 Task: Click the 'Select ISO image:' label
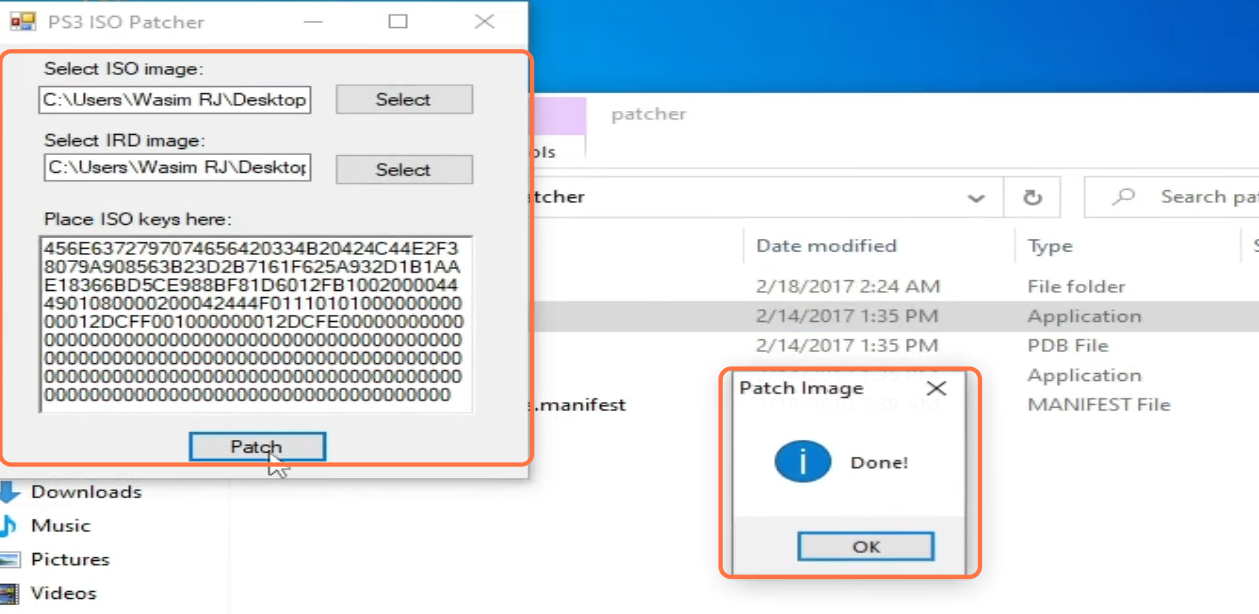click(x=123, y=69)
